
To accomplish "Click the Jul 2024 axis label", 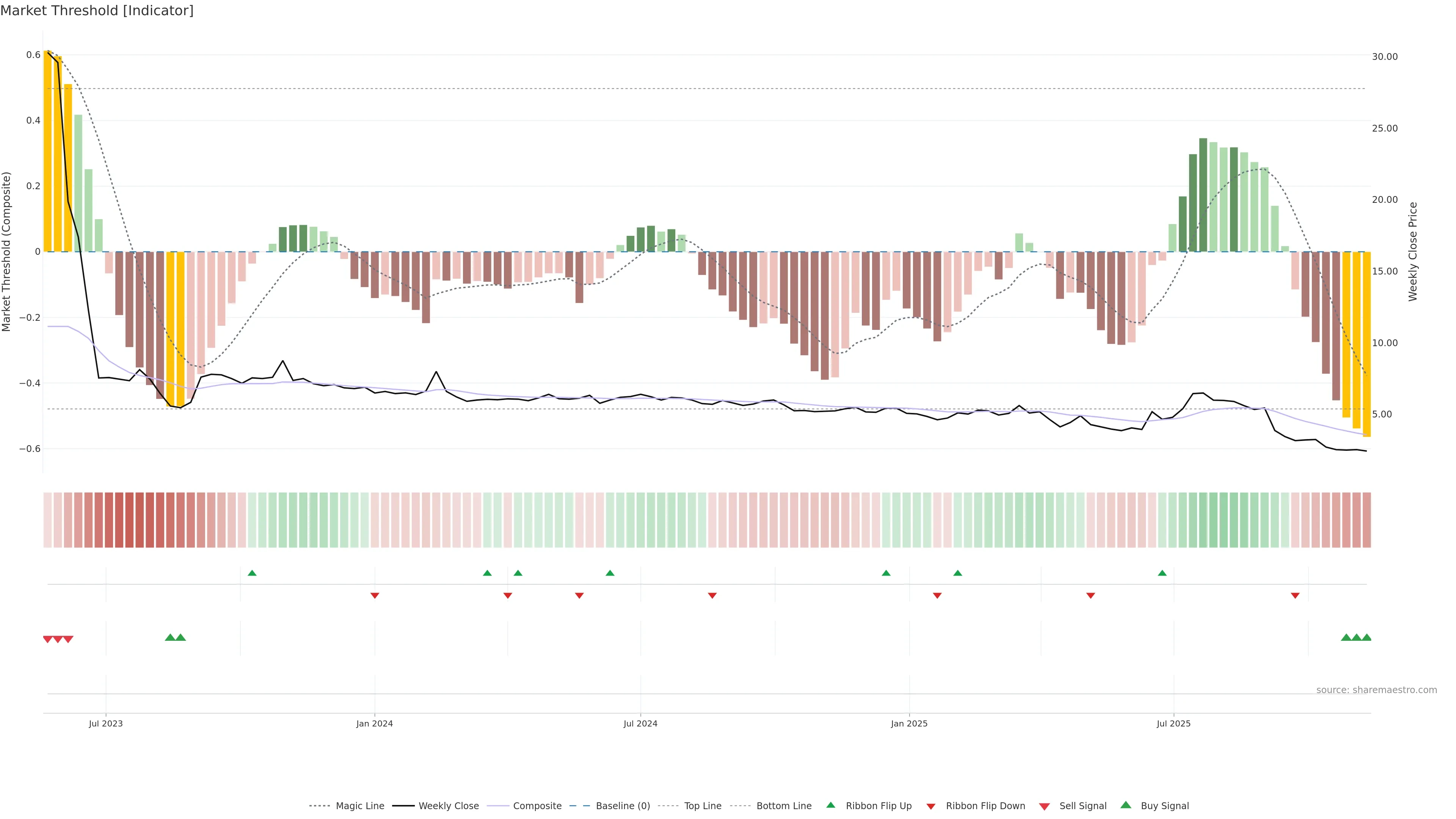I will [640, 723].
